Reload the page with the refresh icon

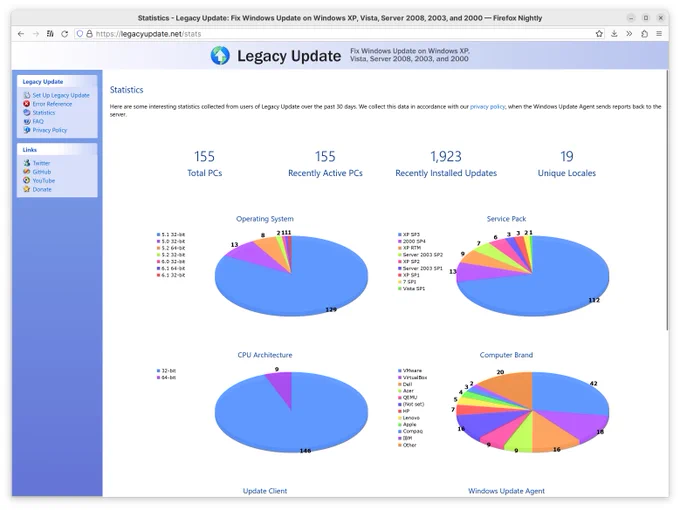65,33
